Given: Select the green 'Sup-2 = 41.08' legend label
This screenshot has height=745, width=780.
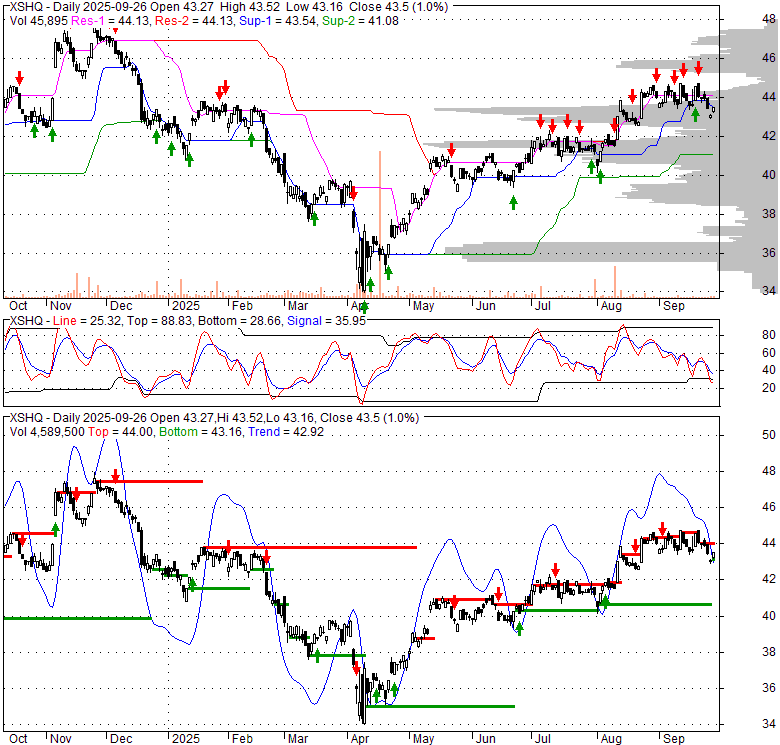Looking at the screenshot, I should pyautogui.click(x=360, y=21).
